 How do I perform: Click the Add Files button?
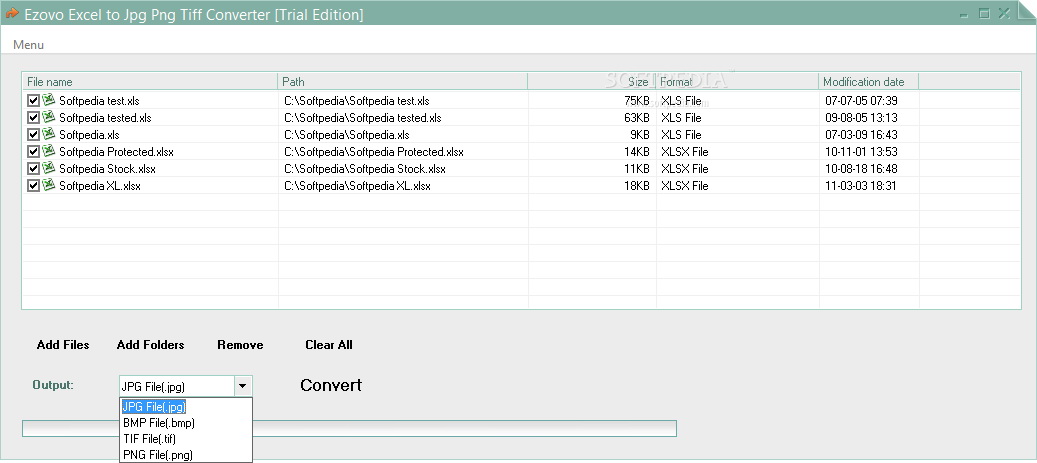click(63, 345)
